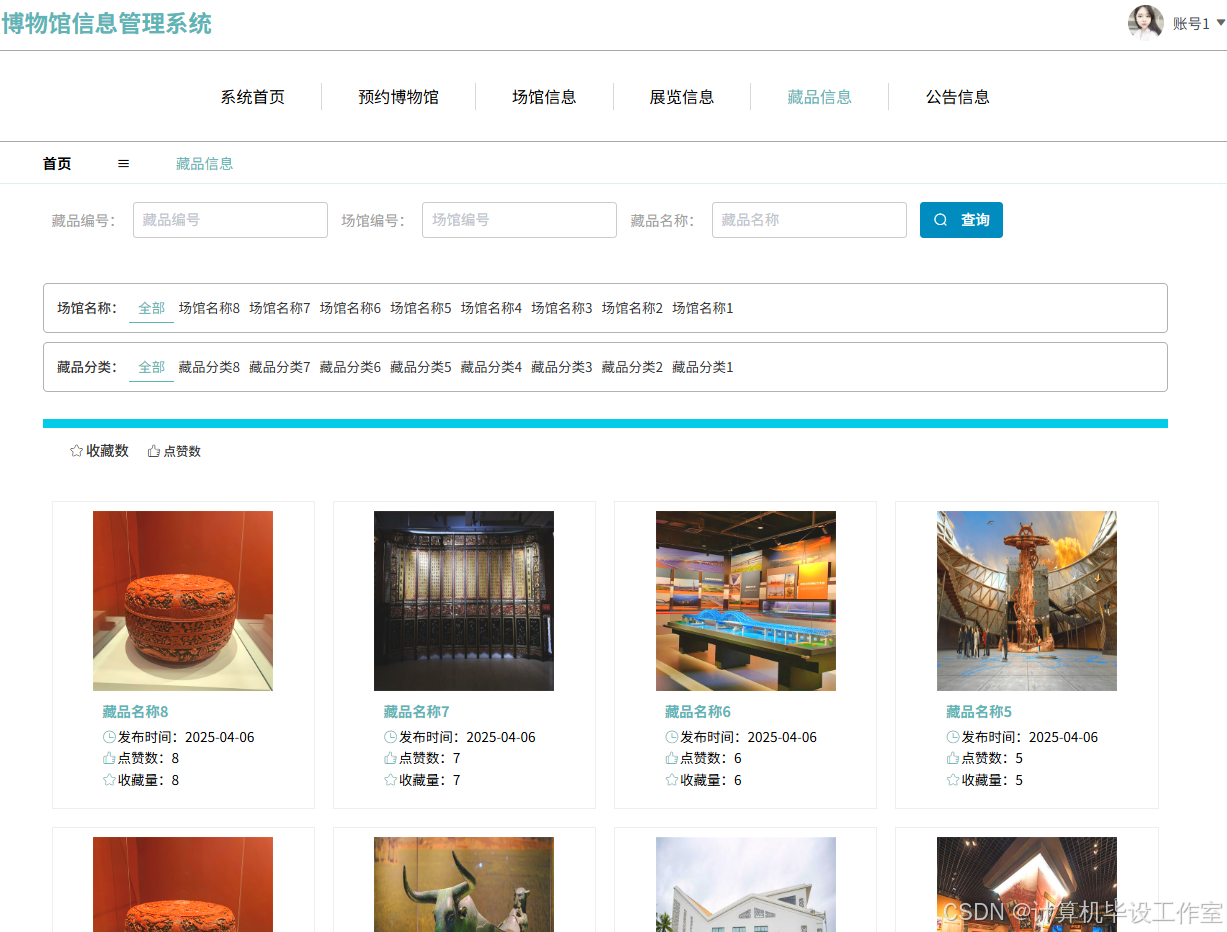
Task: Filter by 场馆名称1
Action: coord(703,308)
